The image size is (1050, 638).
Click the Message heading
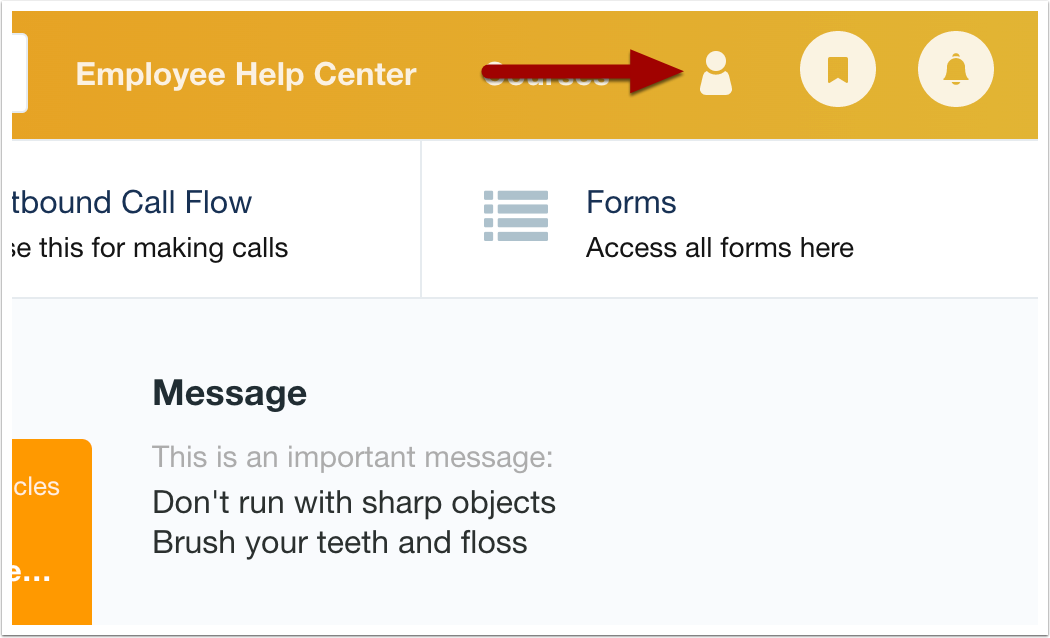(229, 393)
